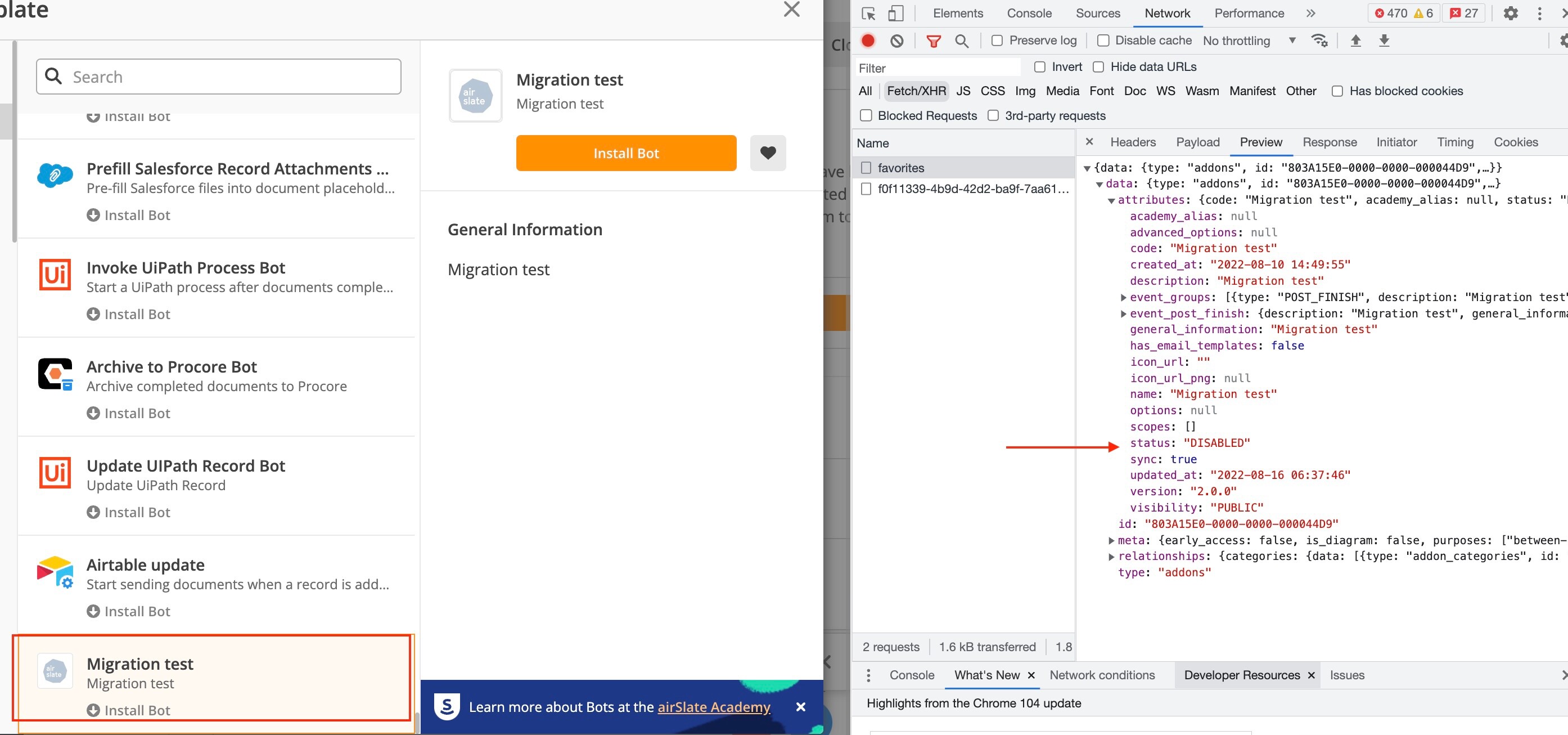The image size is (1568, 735).
Task: Expand the relationships object node
Action: click(1111, 556)
